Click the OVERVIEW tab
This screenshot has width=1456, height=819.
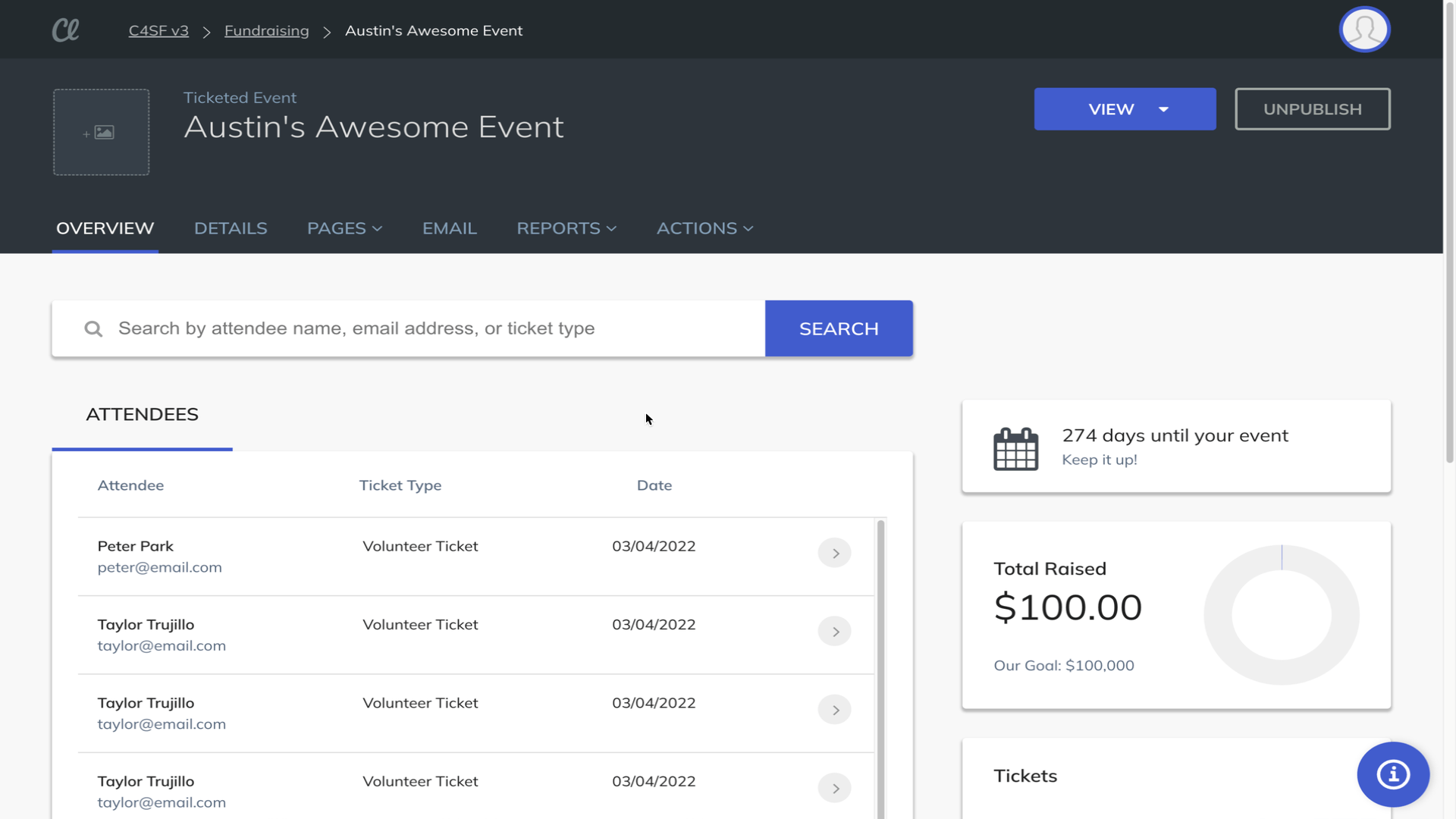click(x=104, y=228)
